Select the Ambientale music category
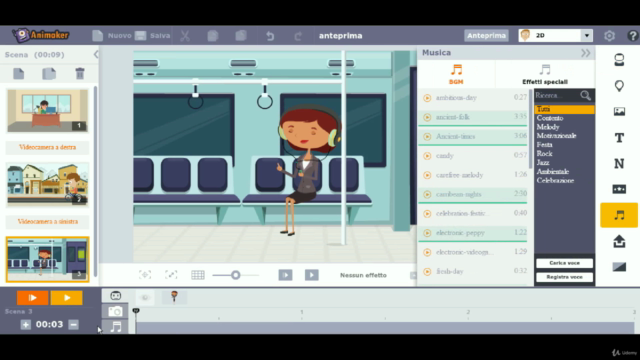Image resolution: width=640 pixels, height=360 pixels. 553,172
